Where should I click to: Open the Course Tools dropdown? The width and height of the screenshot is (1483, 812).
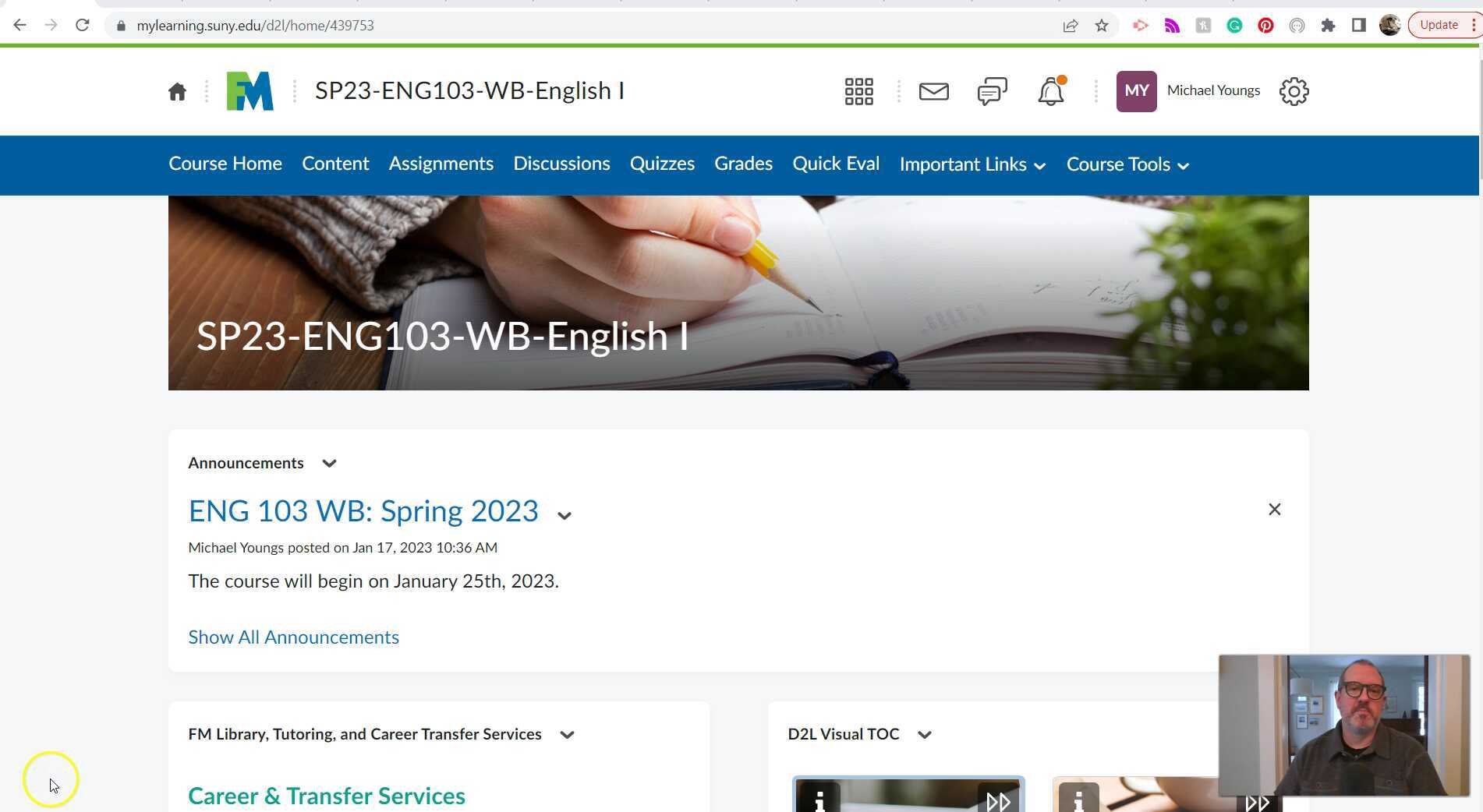coord(1126,164)
